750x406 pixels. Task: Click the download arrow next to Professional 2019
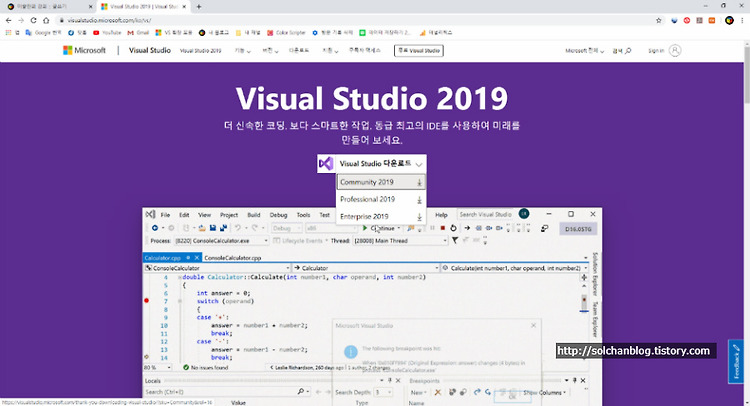(x=419, y=200)
